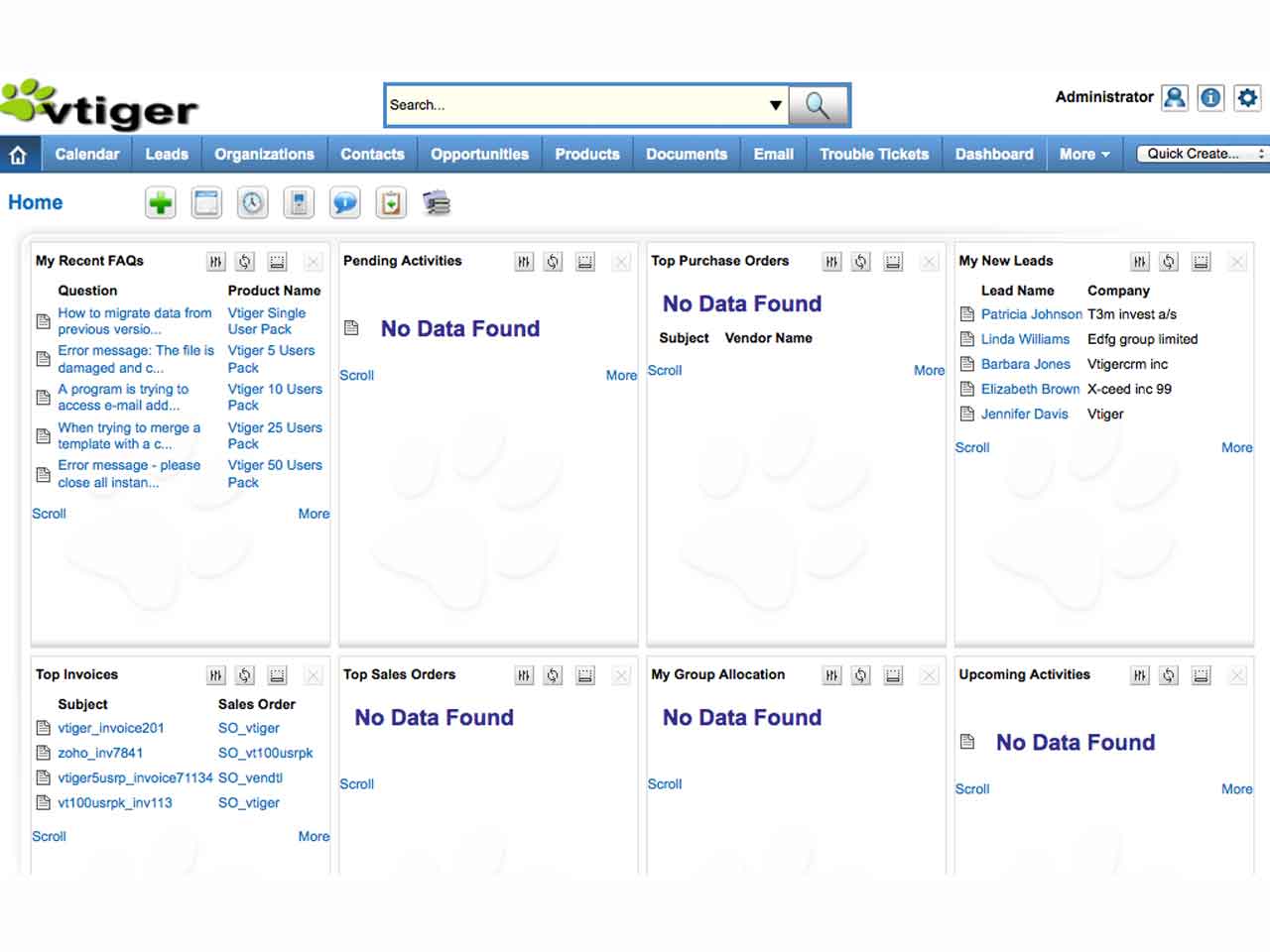Click Edfg group limited company text
This screenshot has width=1270, height=952.
coord(1143,339)
